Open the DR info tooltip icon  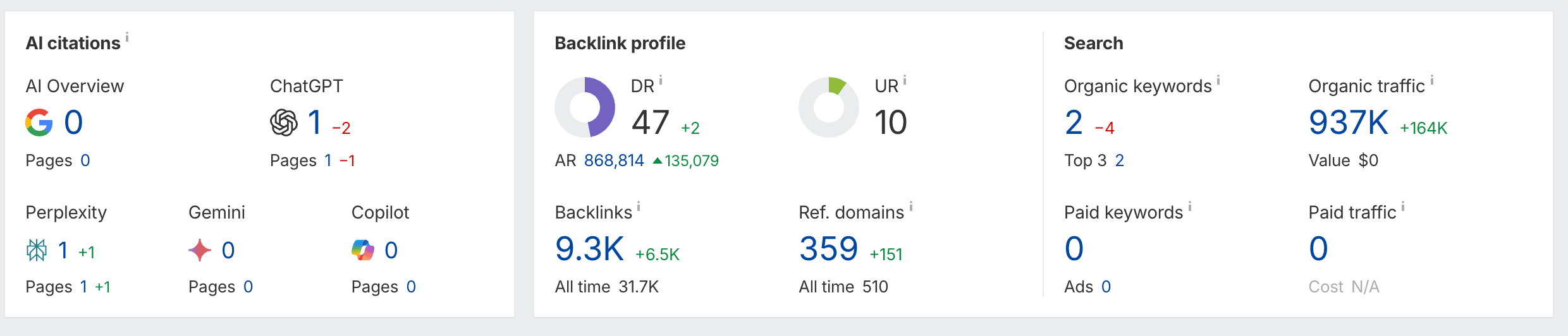[661, 80]
